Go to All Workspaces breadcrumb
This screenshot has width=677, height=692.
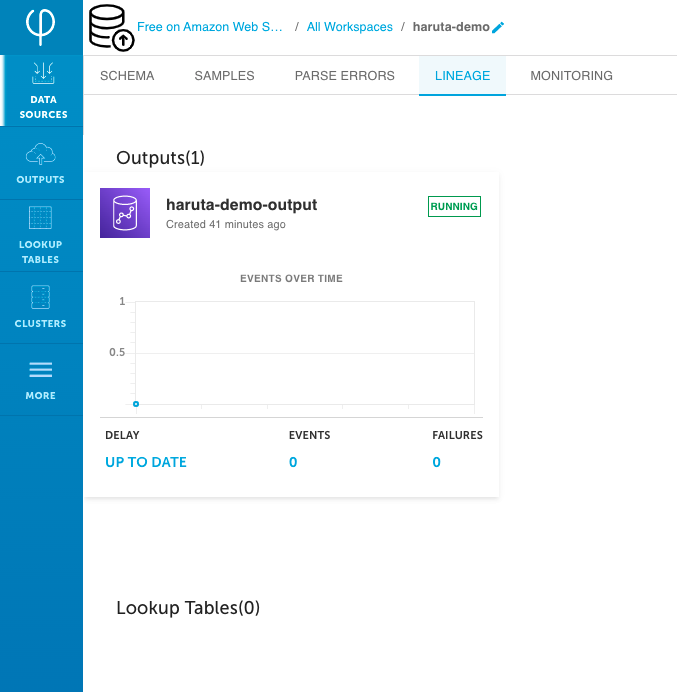click(350, 27)
